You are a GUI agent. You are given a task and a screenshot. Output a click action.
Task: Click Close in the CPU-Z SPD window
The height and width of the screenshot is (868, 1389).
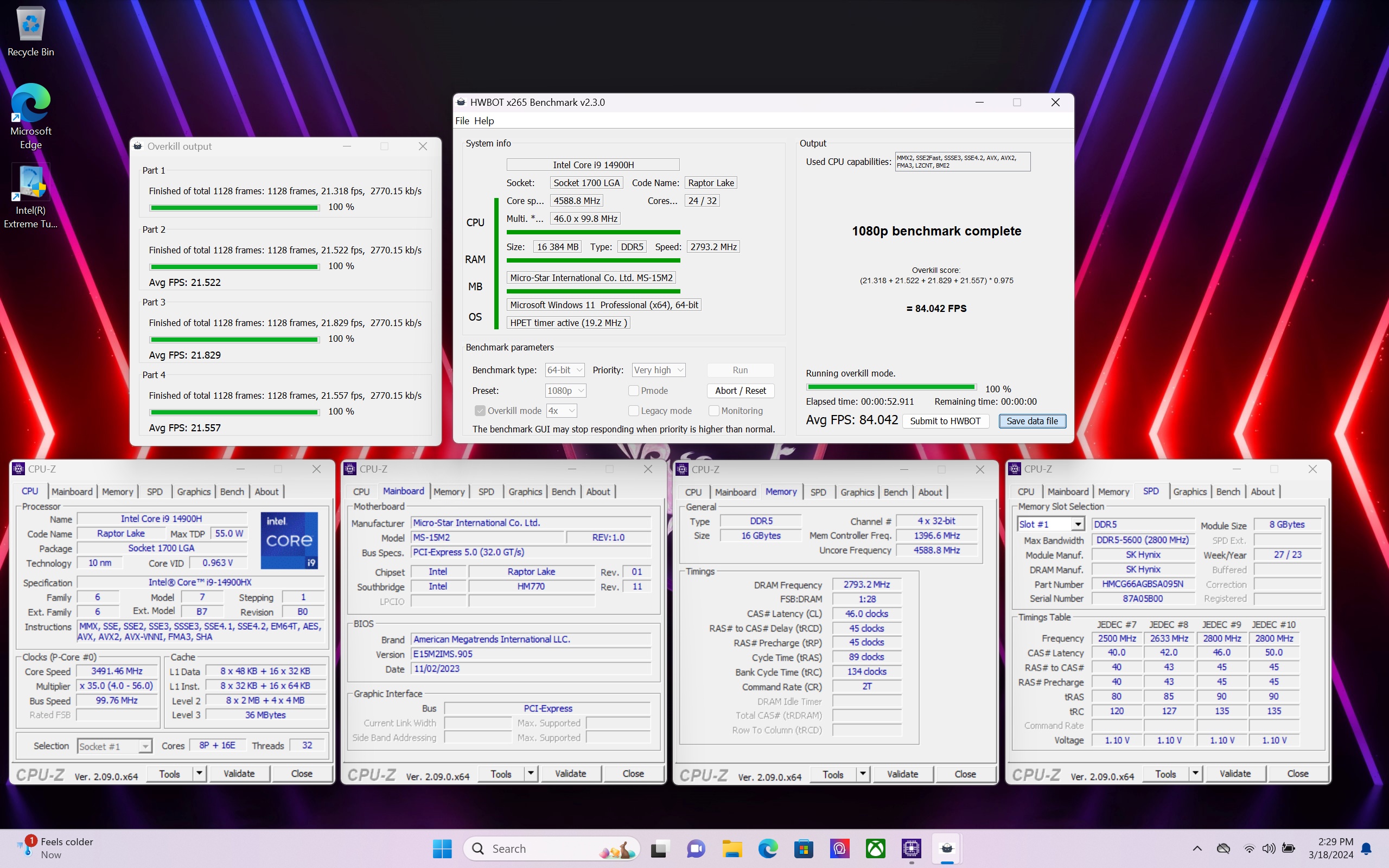coord(1298,774)
